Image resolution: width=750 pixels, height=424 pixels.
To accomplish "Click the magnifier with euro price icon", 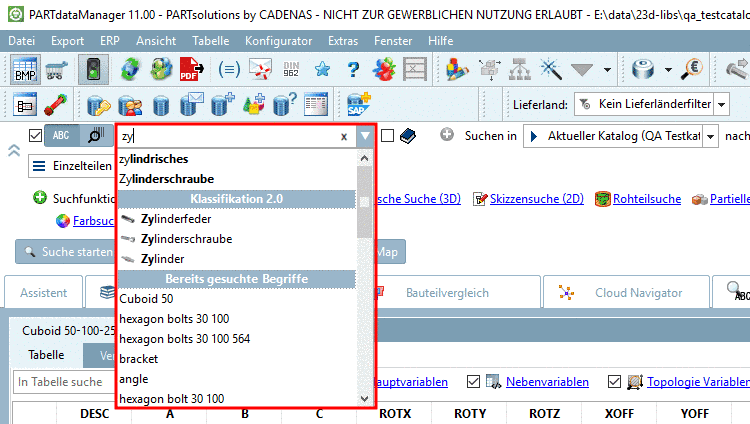I will (x=692, y=70).
